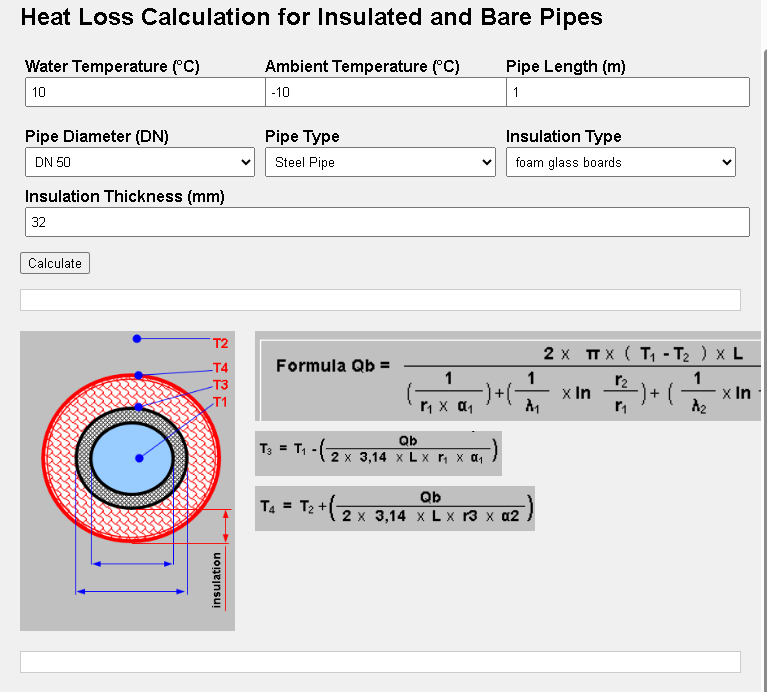Click the Calculate button
The width and height of the screenshot is (767, 692).
click(55, 263)
